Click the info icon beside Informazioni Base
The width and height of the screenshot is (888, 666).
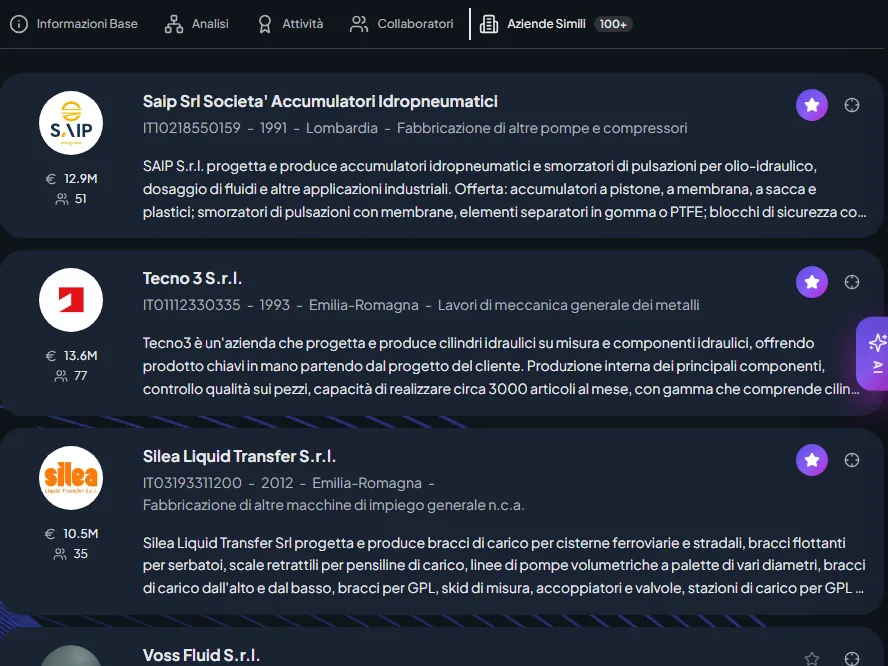pos(19,24)
